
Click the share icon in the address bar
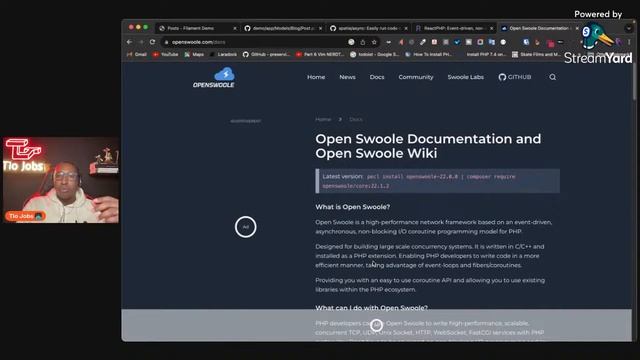[x=362, y=42]
